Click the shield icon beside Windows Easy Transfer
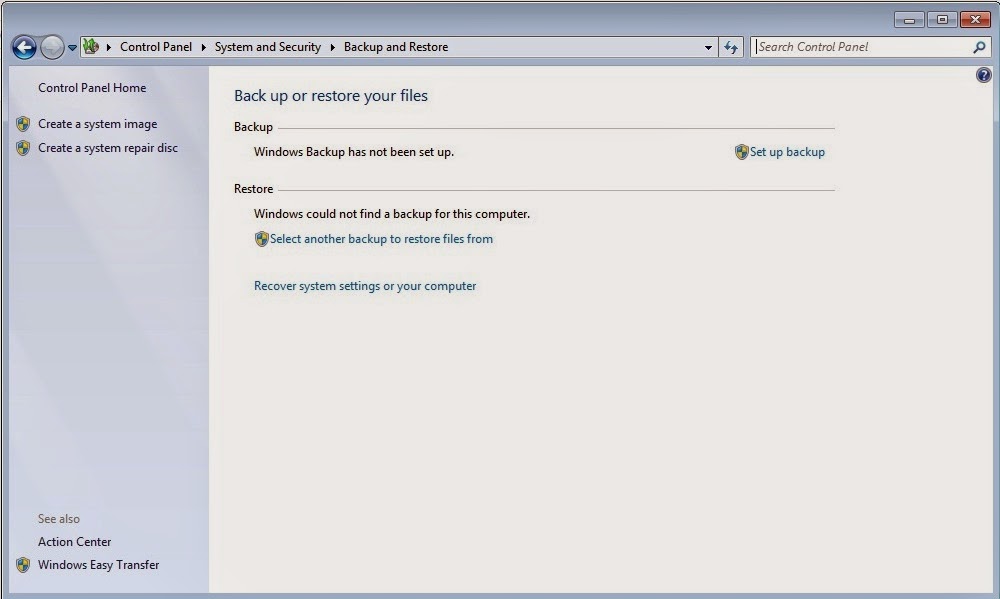The width and height of the screenshot is (1000, 599). tap(23, 565)
